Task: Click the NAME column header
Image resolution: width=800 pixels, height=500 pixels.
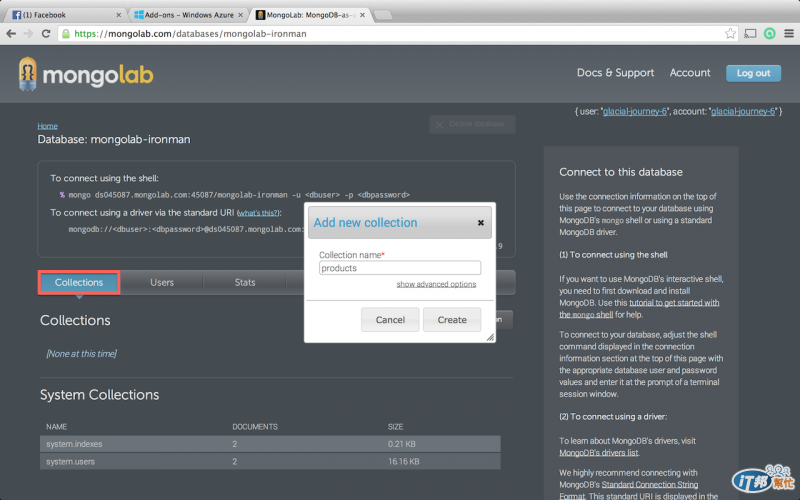Action: pyautogui.click(x=57, y=427)
